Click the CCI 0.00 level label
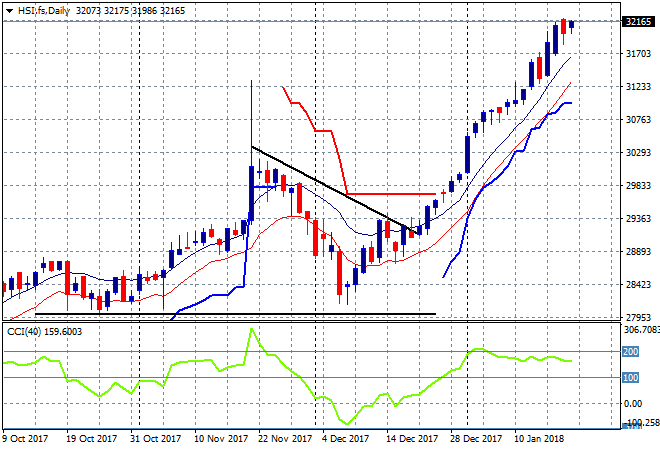 (634, 403)
